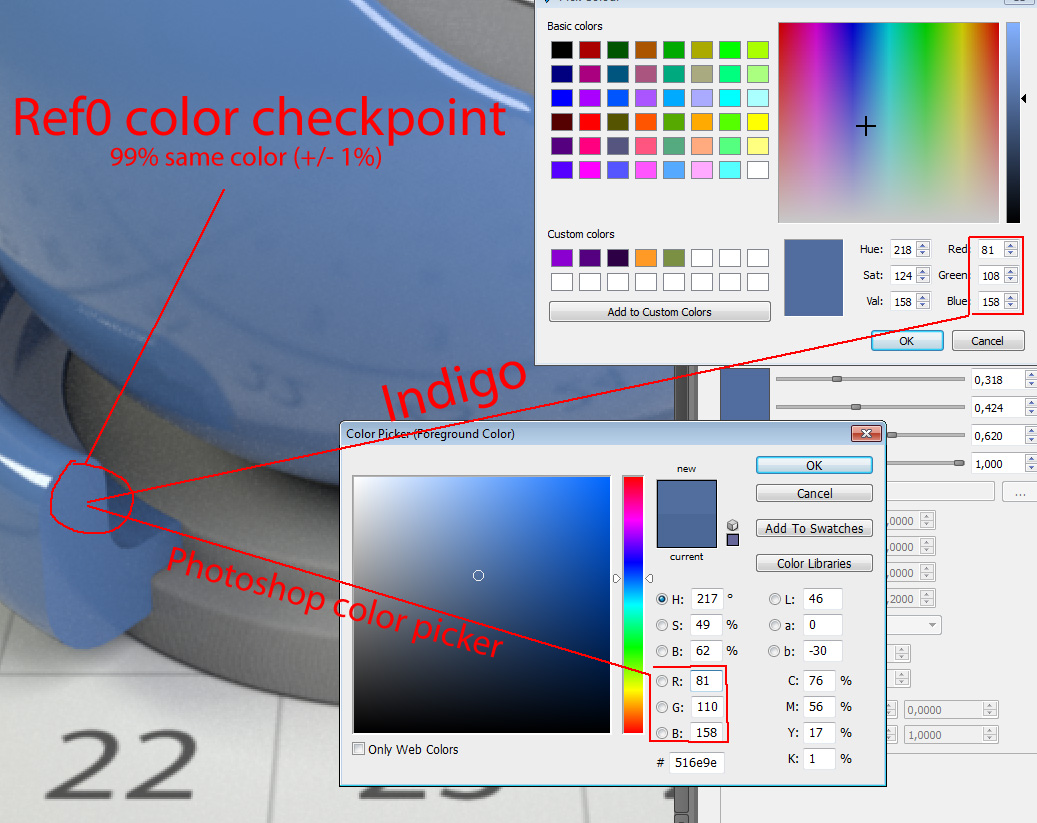Confirm the Indigo colour dialog with OK
The width and height of the screenshot is (1037, 823).
(906, 340)
